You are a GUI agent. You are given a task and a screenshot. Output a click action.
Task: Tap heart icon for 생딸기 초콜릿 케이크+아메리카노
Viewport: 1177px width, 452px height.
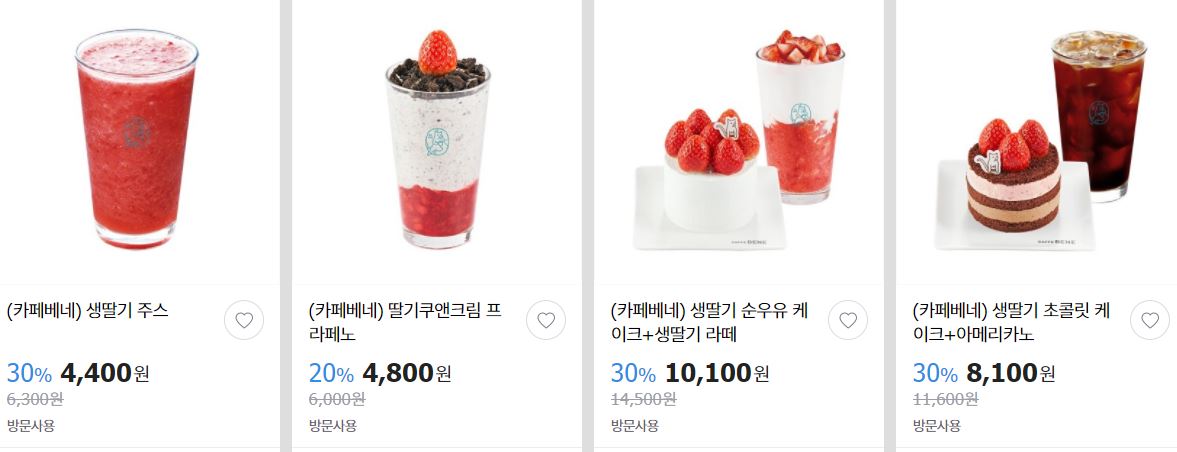point(1149,320)
